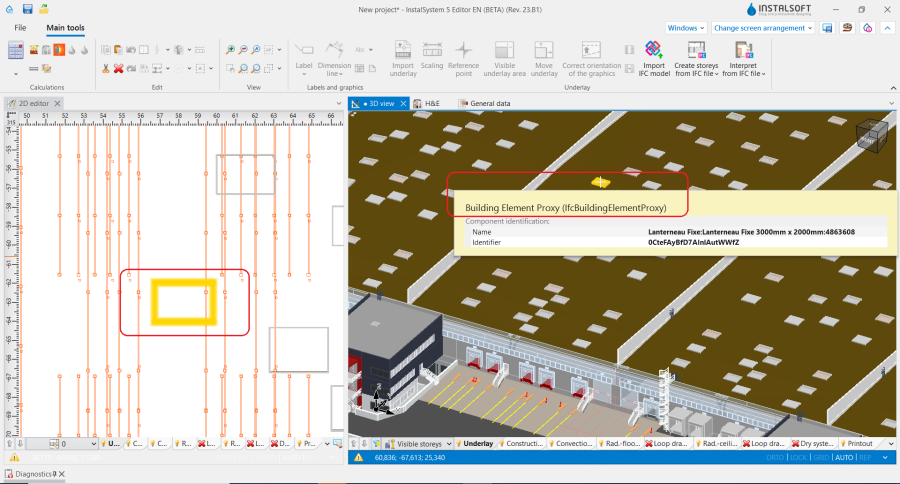Expand 3D status bar options chevron
Screen dimensions: 900x484
[885, 458]
